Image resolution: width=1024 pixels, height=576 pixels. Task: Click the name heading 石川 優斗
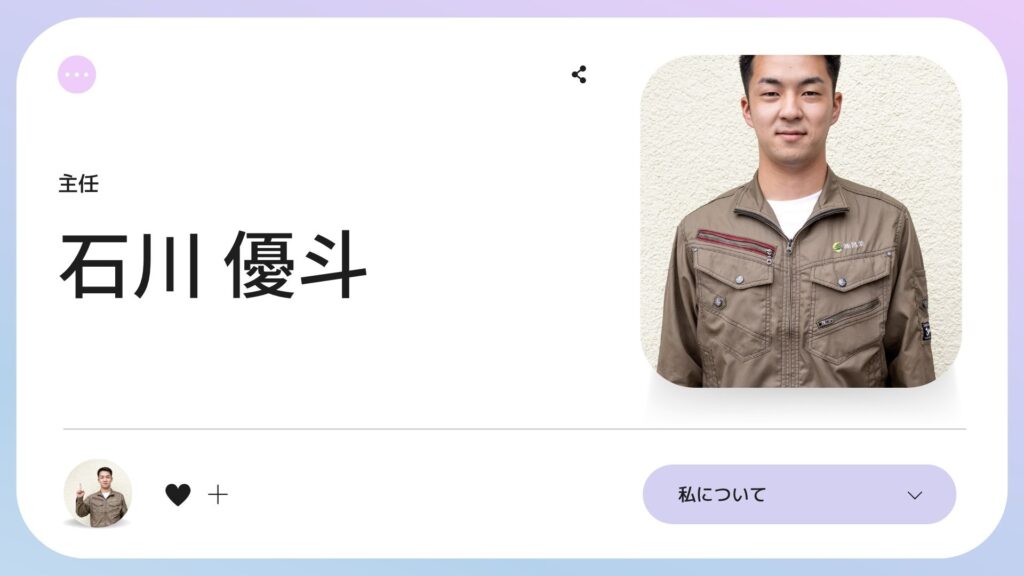click(214, 264)
